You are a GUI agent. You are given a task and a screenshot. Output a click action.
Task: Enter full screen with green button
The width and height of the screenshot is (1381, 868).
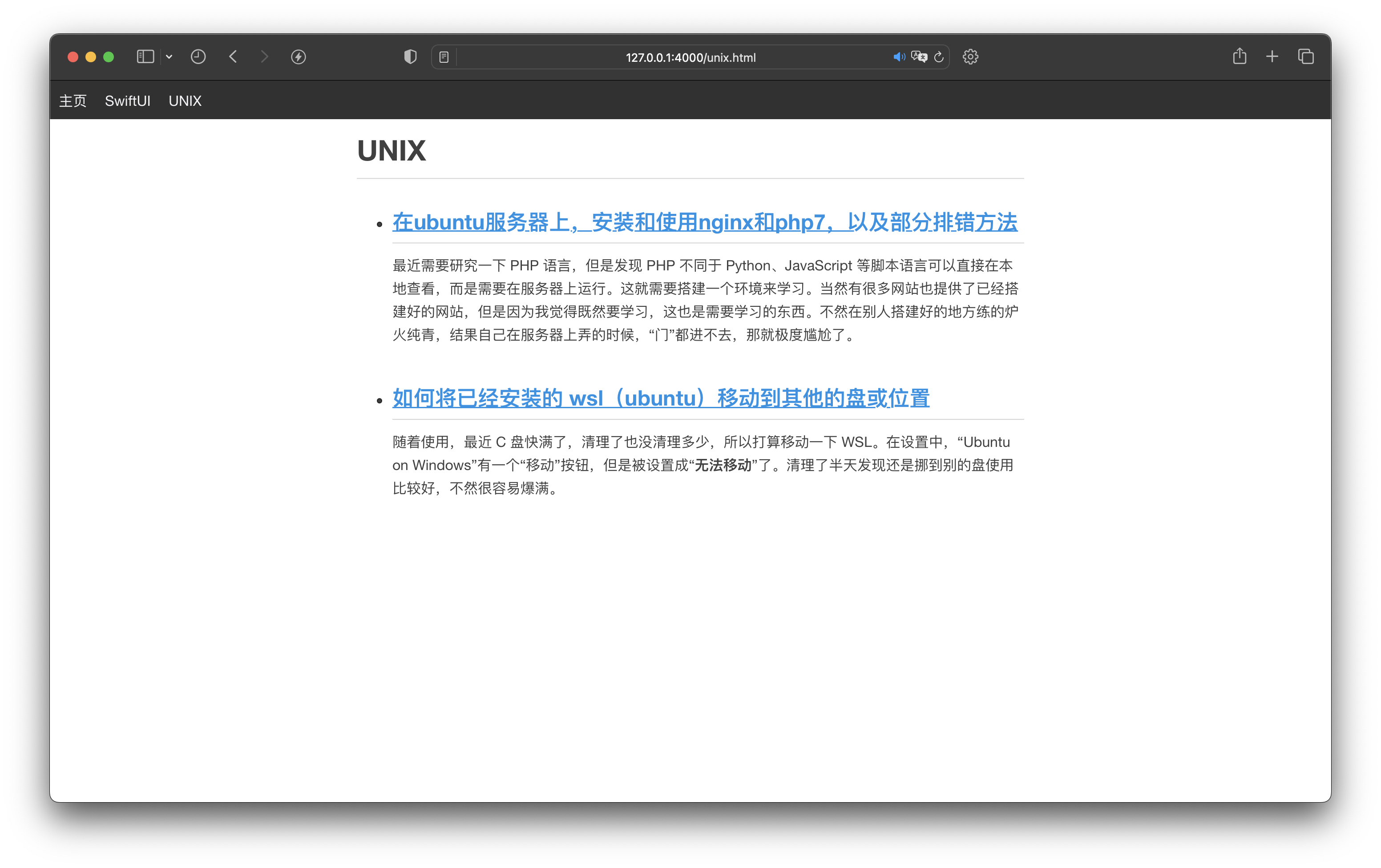point(109,57)
